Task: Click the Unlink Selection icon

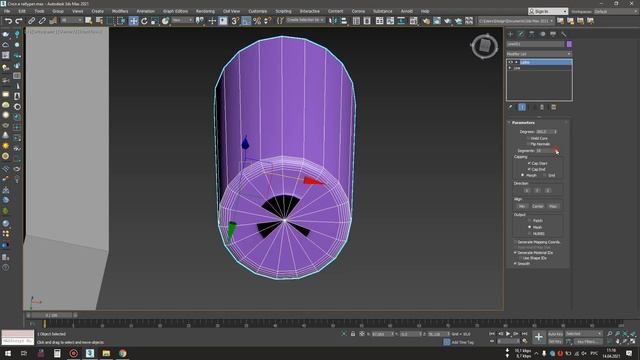Action: click(x=42, y=21)
